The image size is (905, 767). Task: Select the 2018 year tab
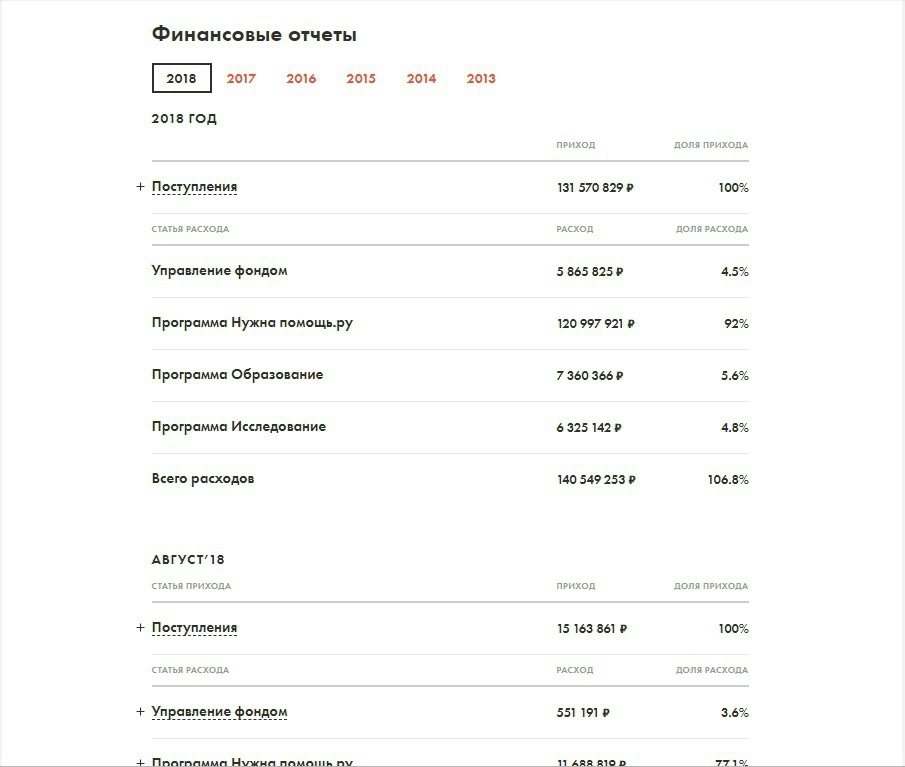[181, 78]
